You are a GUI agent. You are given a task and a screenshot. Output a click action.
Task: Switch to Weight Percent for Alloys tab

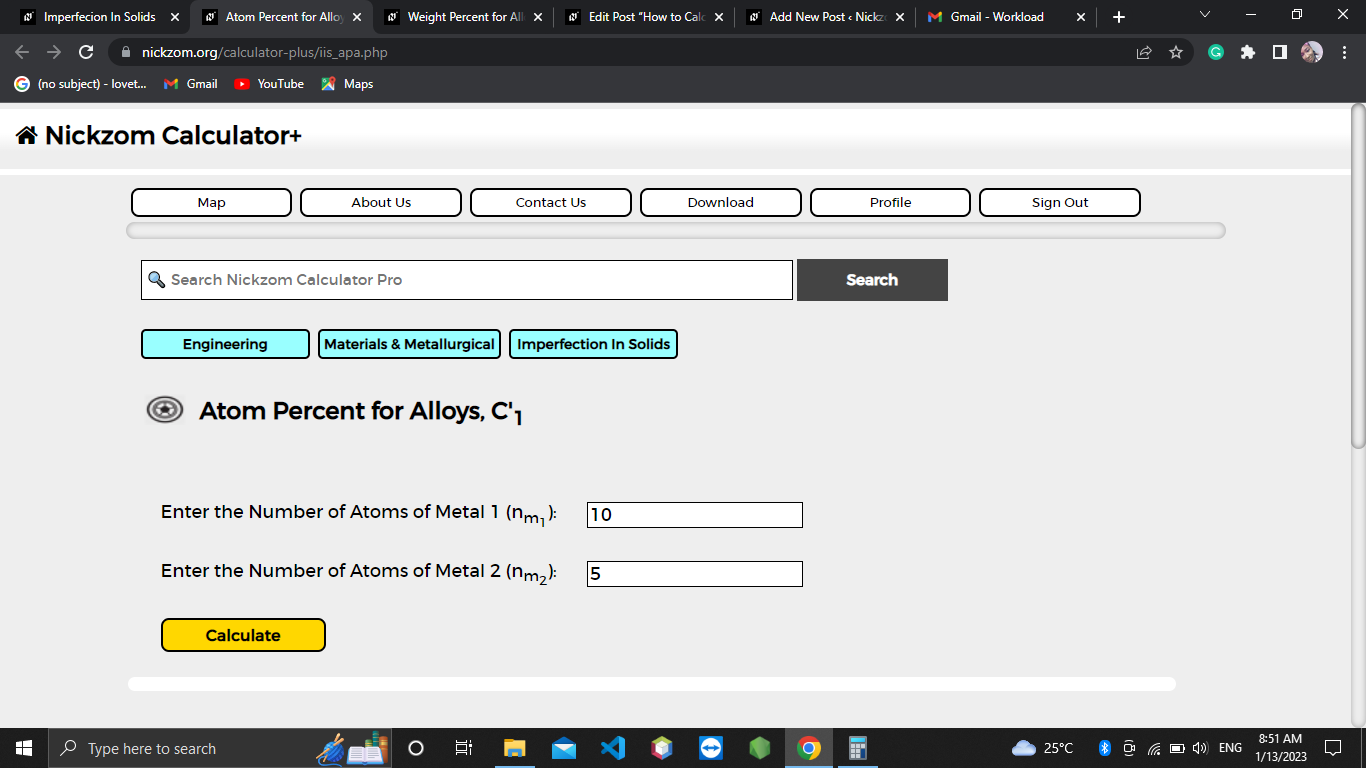tap(464, 17)
